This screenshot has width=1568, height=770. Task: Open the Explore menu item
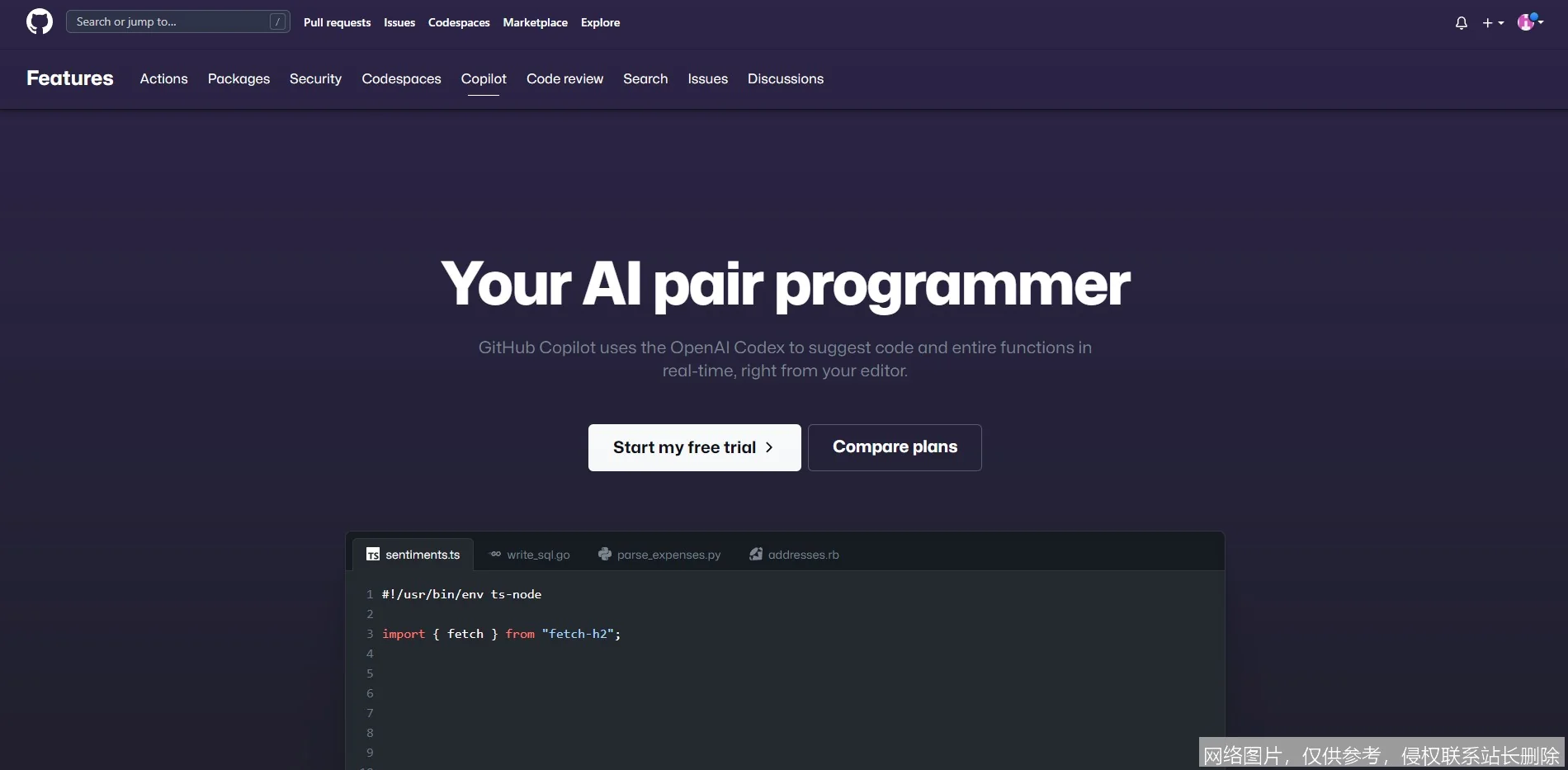(x=600, y=22)
